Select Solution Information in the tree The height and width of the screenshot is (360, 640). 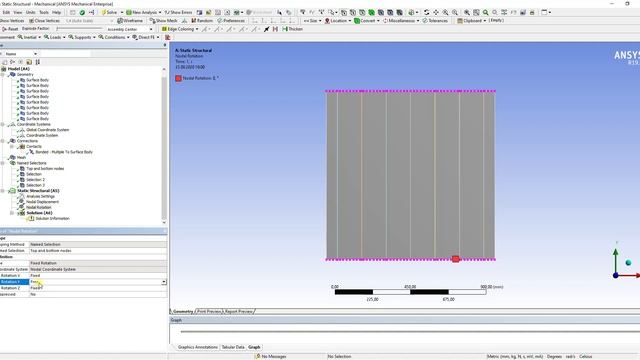pyautogui.click(x=52, y=218)
